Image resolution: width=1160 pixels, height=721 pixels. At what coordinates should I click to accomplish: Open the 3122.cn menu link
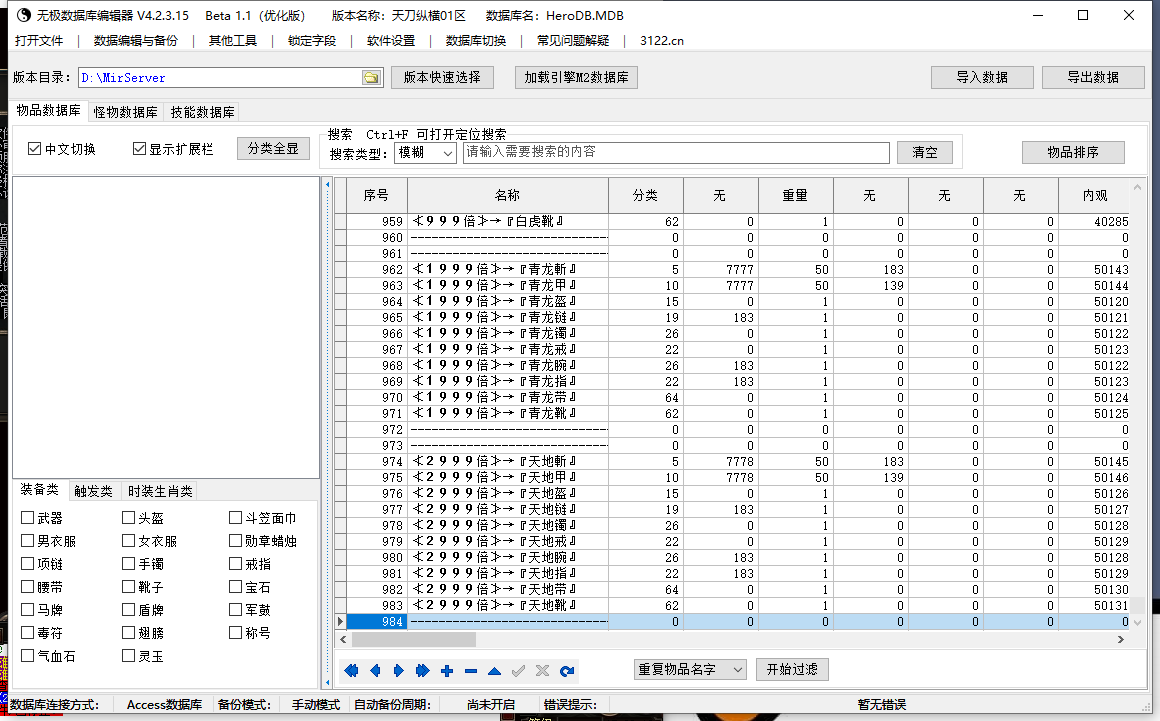point(662,41)
